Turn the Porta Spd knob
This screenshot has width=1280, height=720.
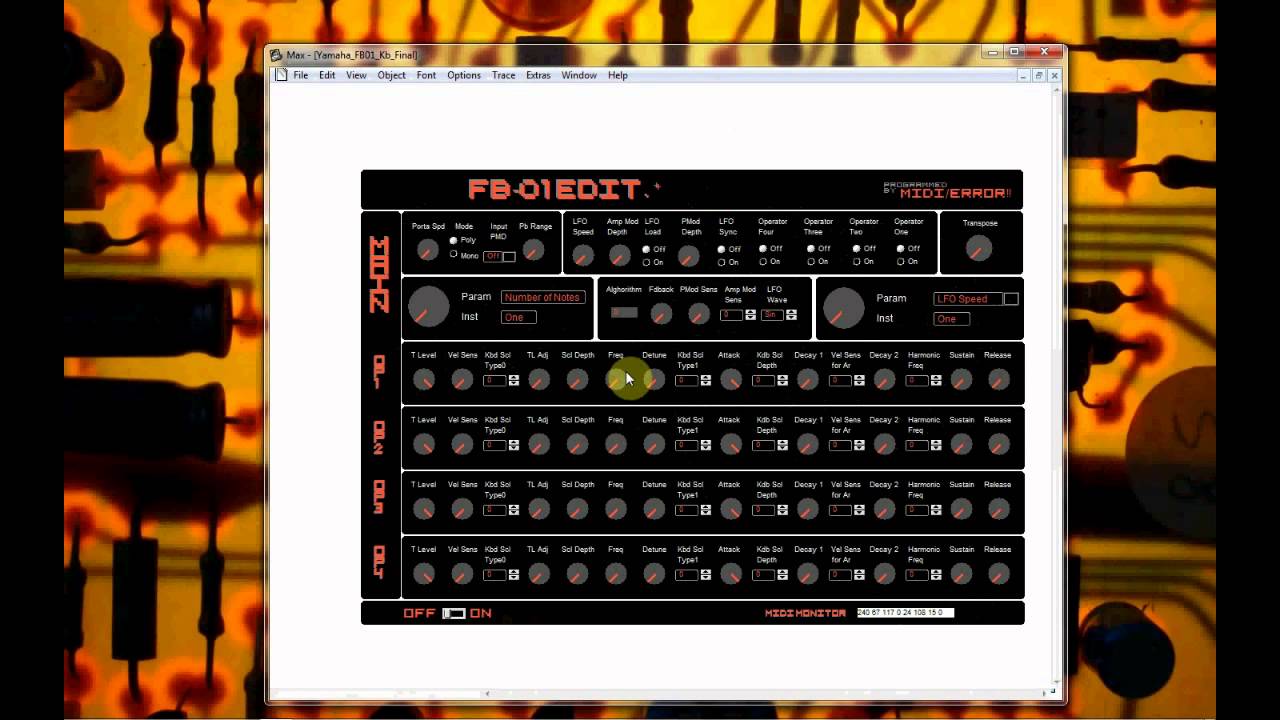[x=427, y=250]
